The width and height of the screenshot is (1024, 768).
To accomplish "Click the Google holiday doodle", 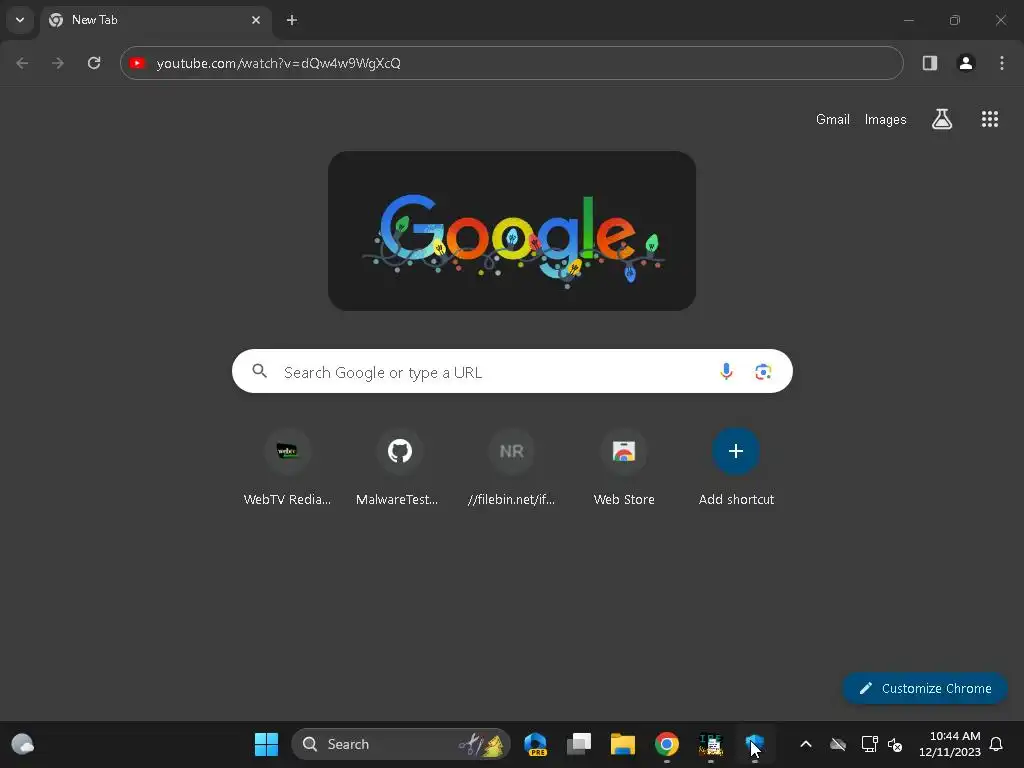I will tap(512, 231).
